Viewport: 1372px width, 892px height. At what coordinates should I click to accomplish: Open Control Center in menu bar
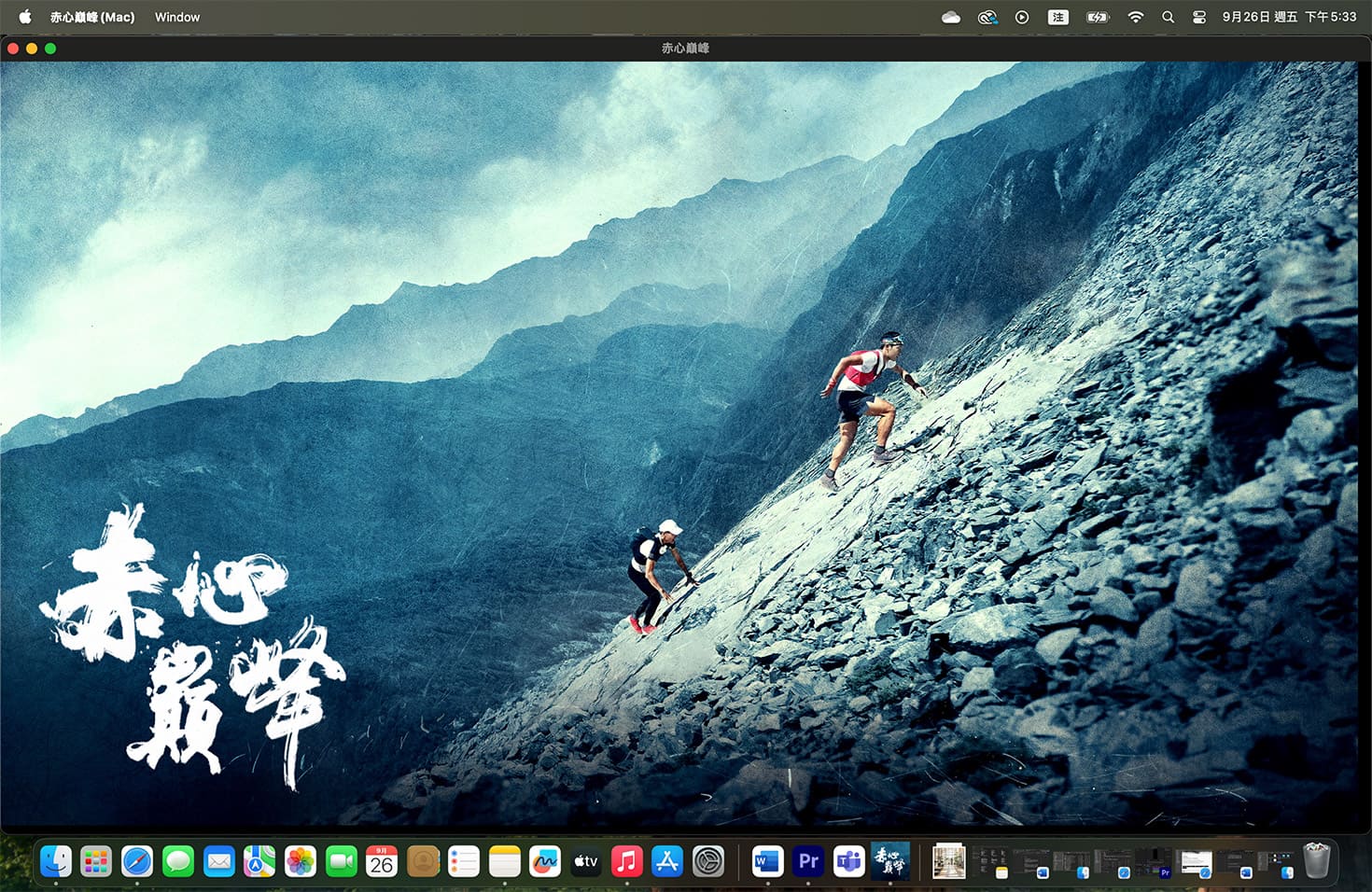click(x=1199, y=17)
